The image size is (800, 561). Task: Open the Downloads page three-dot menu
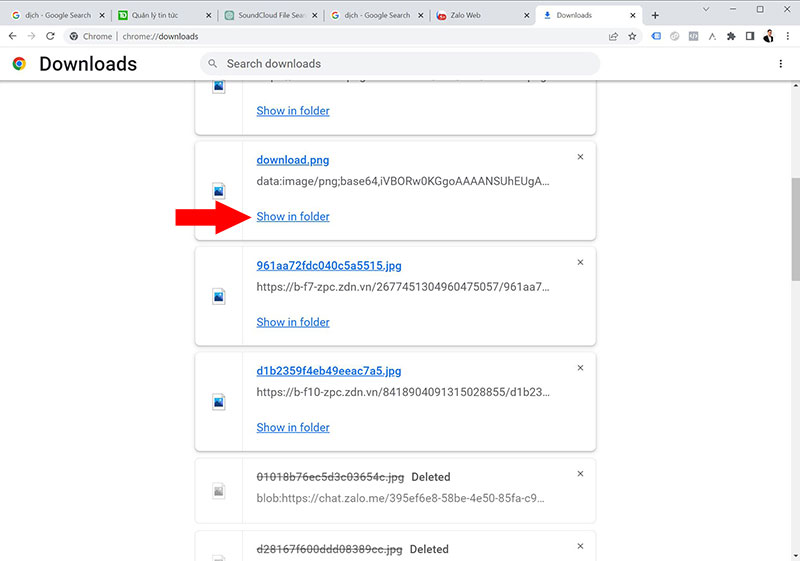click(x=781, y=64)
